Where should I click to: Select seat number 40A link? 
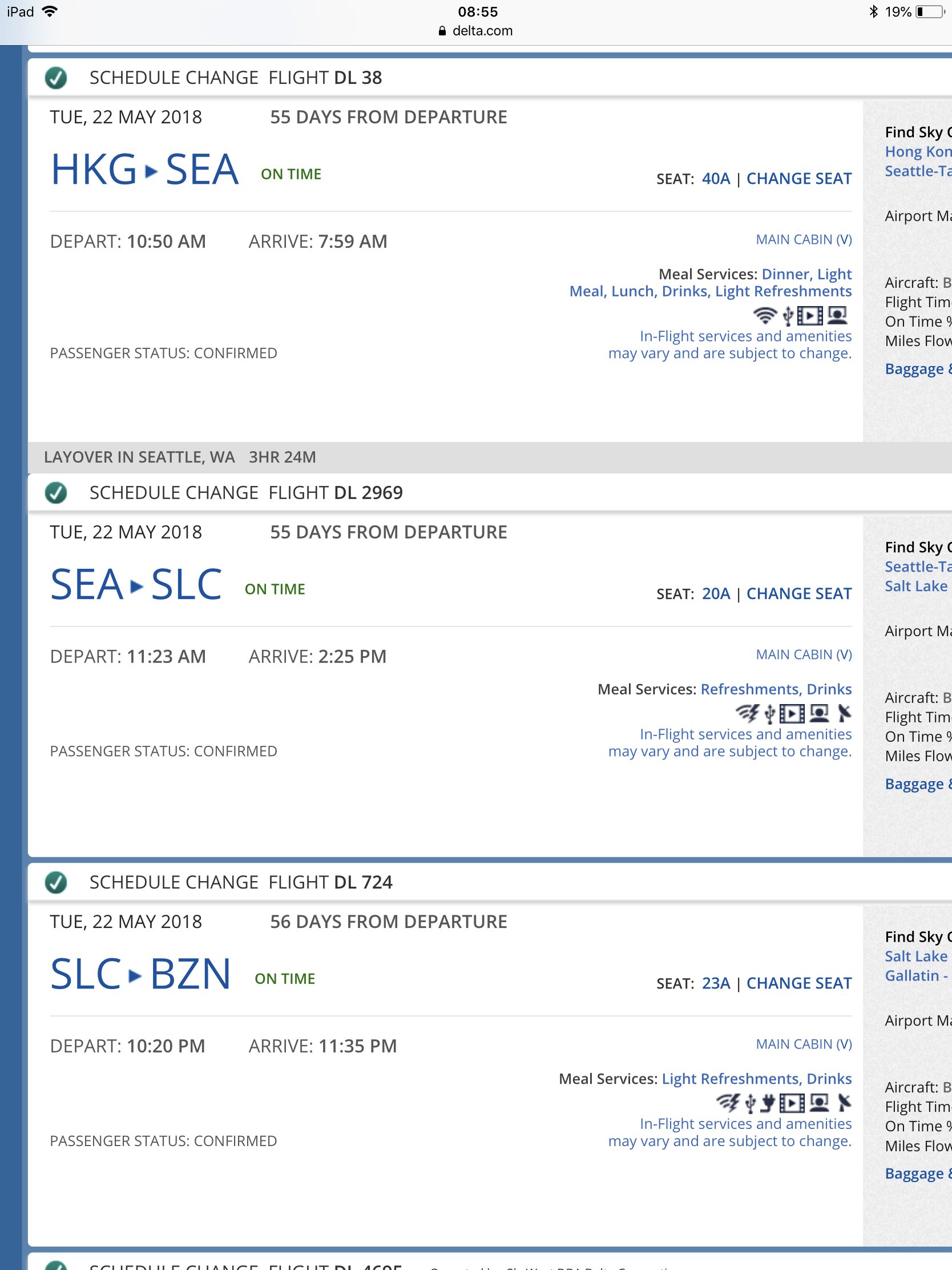click(716, 179)
